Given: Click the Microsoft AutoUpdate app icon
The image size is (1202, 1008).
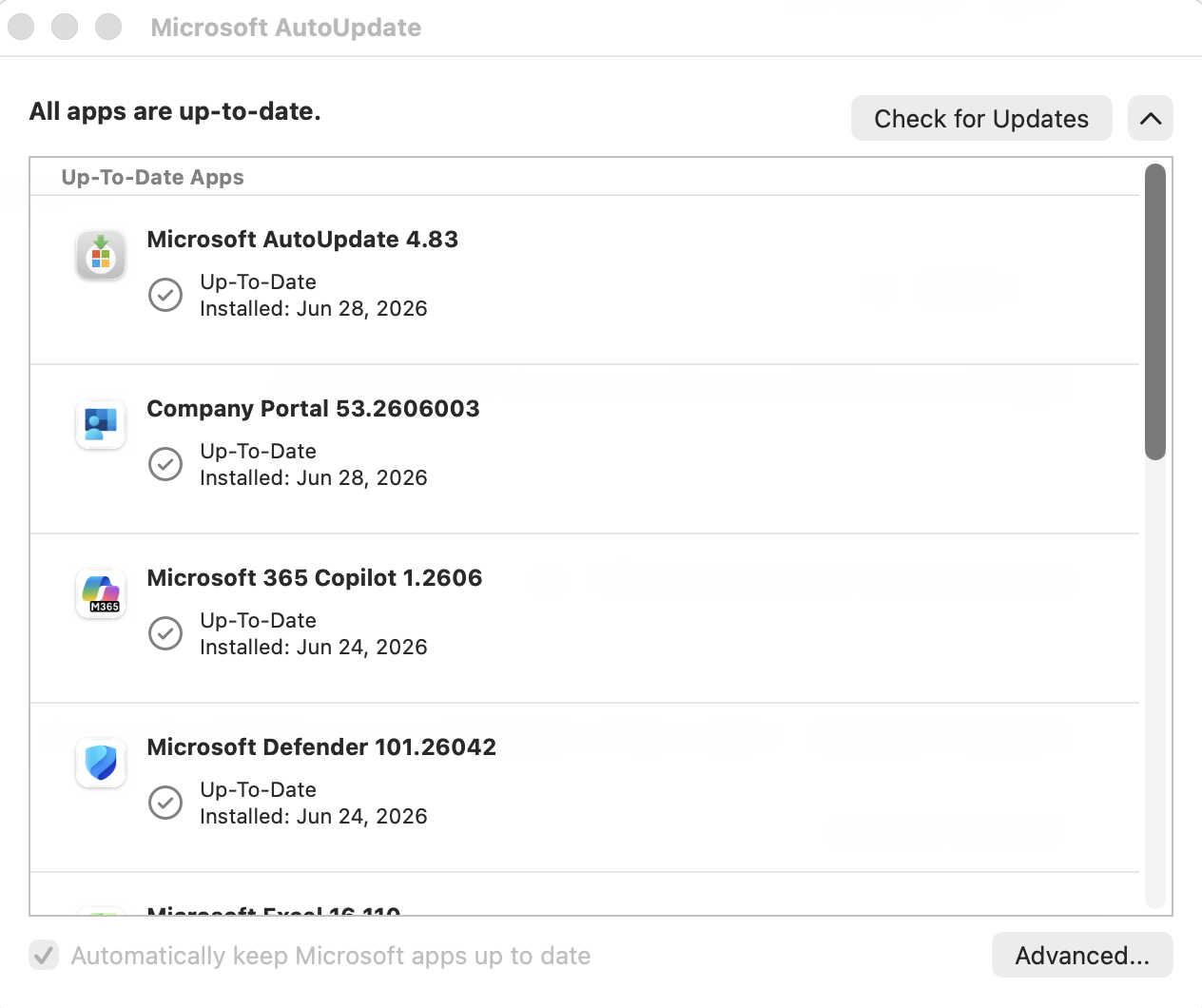Looking at the screenshot, I should pos(101,255).
